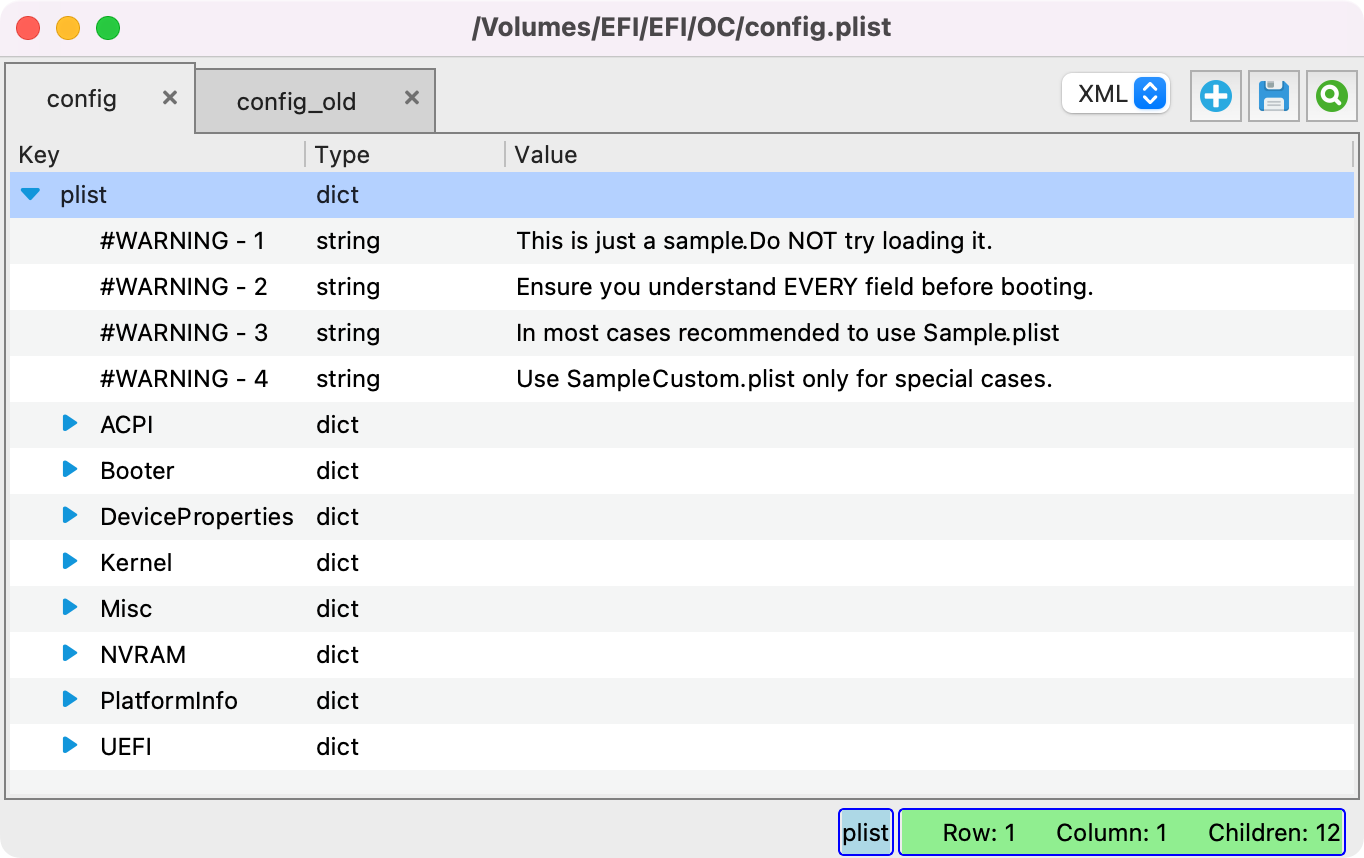Select the NVRAM key label
1364x858 pixels.
point(143,655)
